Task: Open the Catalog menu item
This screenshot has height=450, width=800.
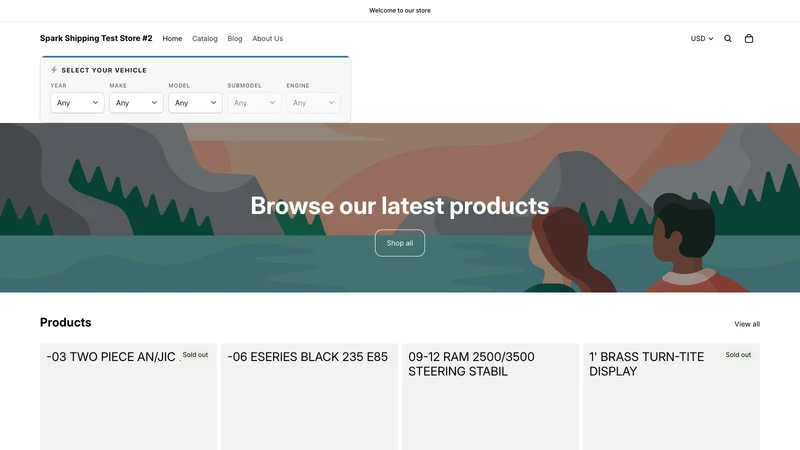Action: click(205, 38)
